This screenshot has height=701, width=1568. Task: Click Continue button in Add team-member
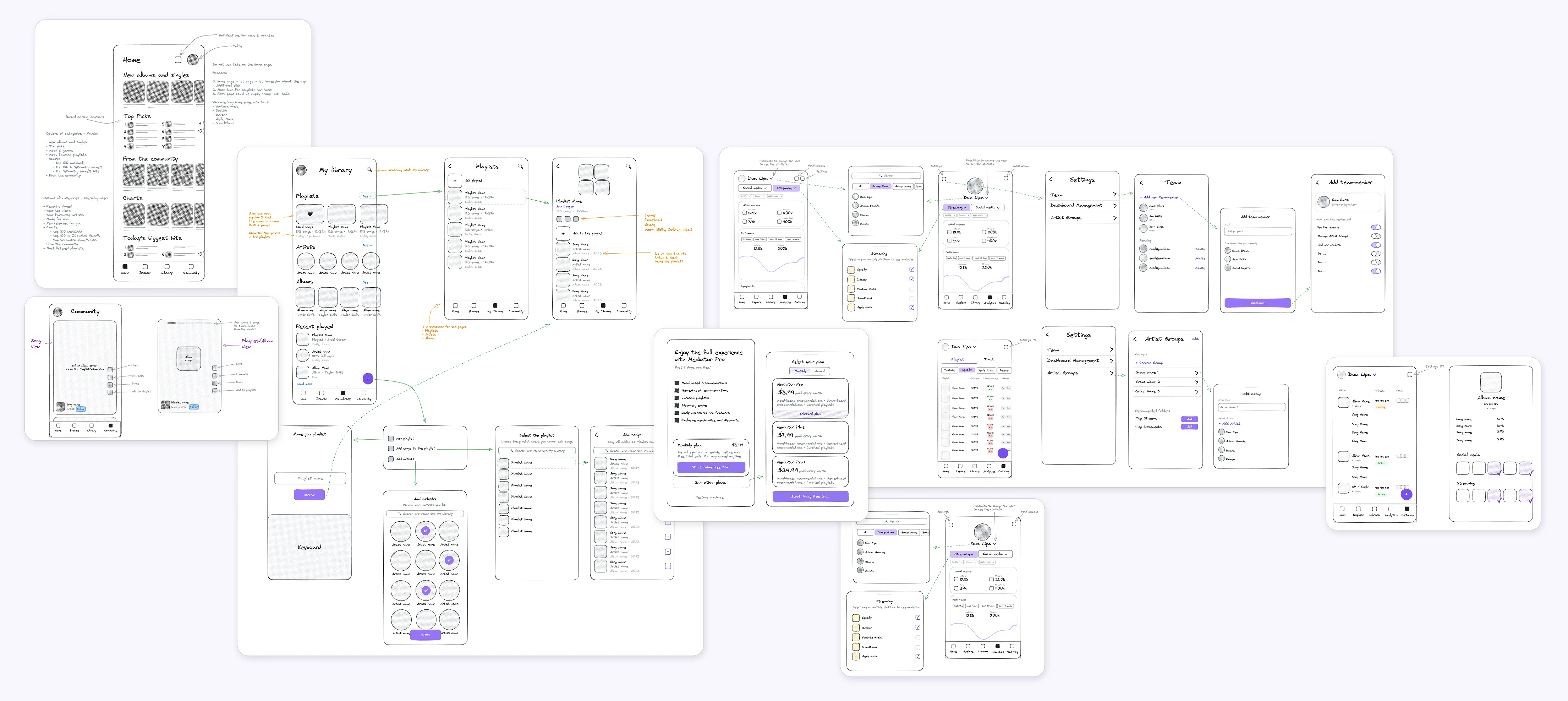tap(1257, 303)
